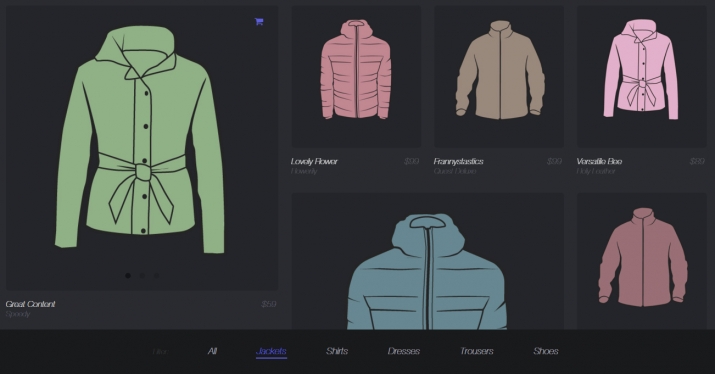Click the Flowerly brand label
715x374 pixels.
click(x=304, y=171)
